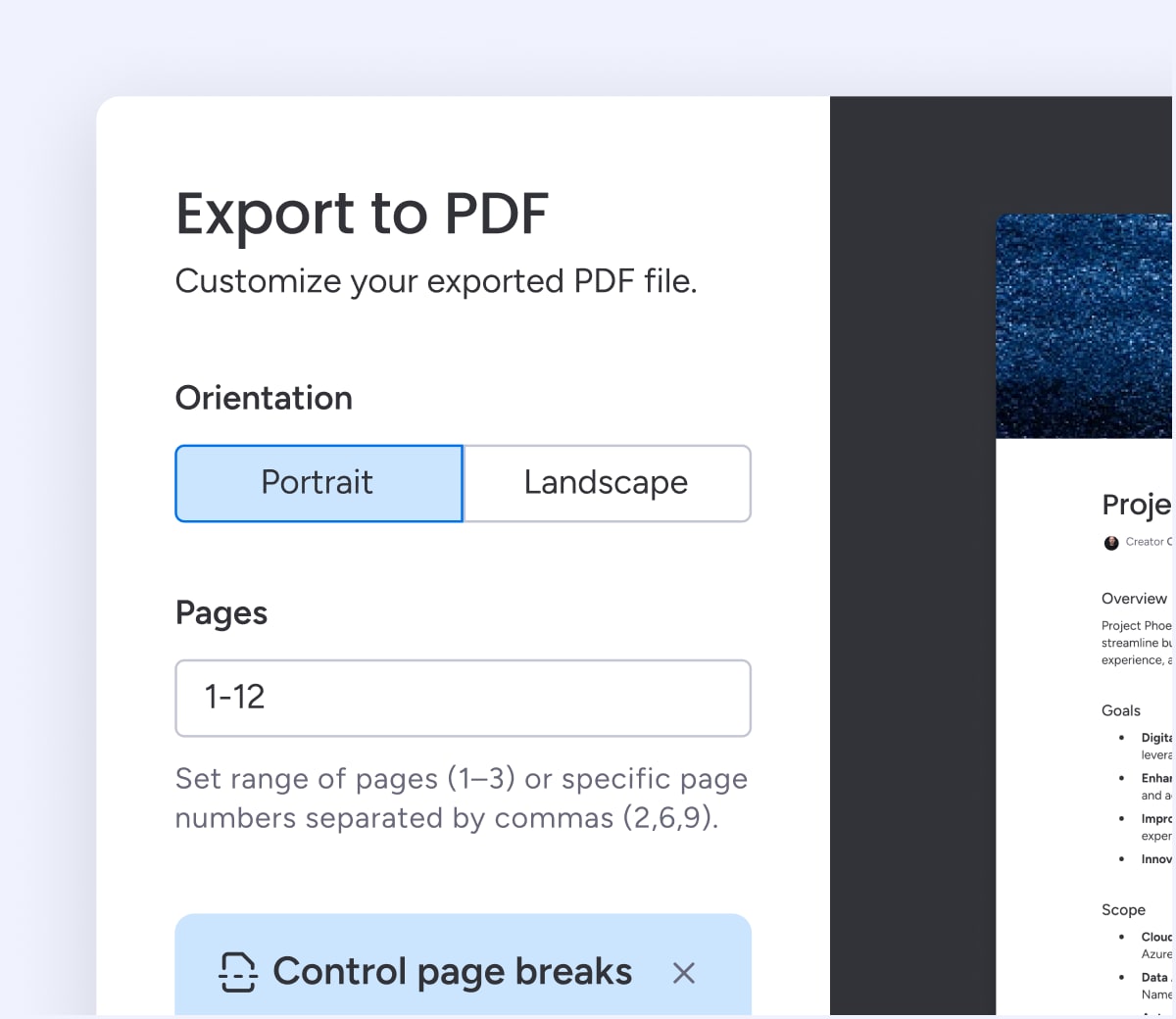Click the Pages label

pyautogui.click(x=221, y=613)
